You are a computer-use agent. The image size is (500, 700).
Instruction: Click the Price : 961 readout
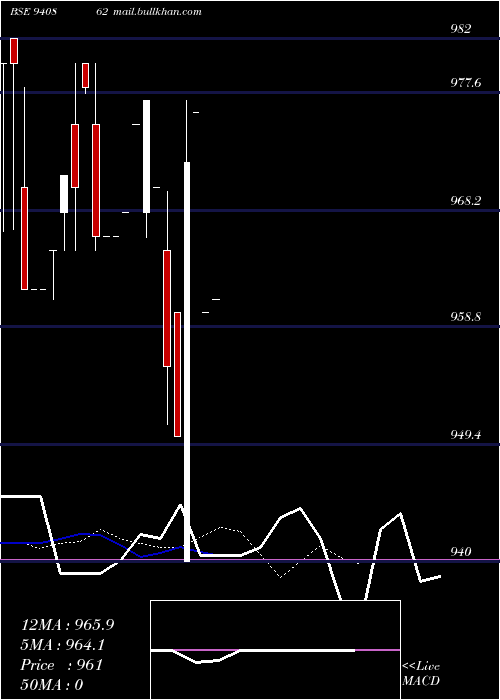pos(62,665)
